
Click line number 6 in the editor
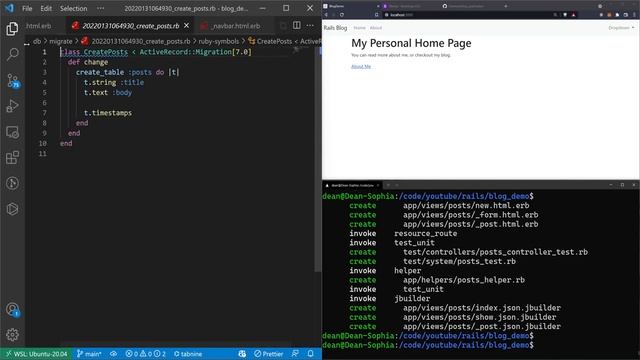pos(44,102)
